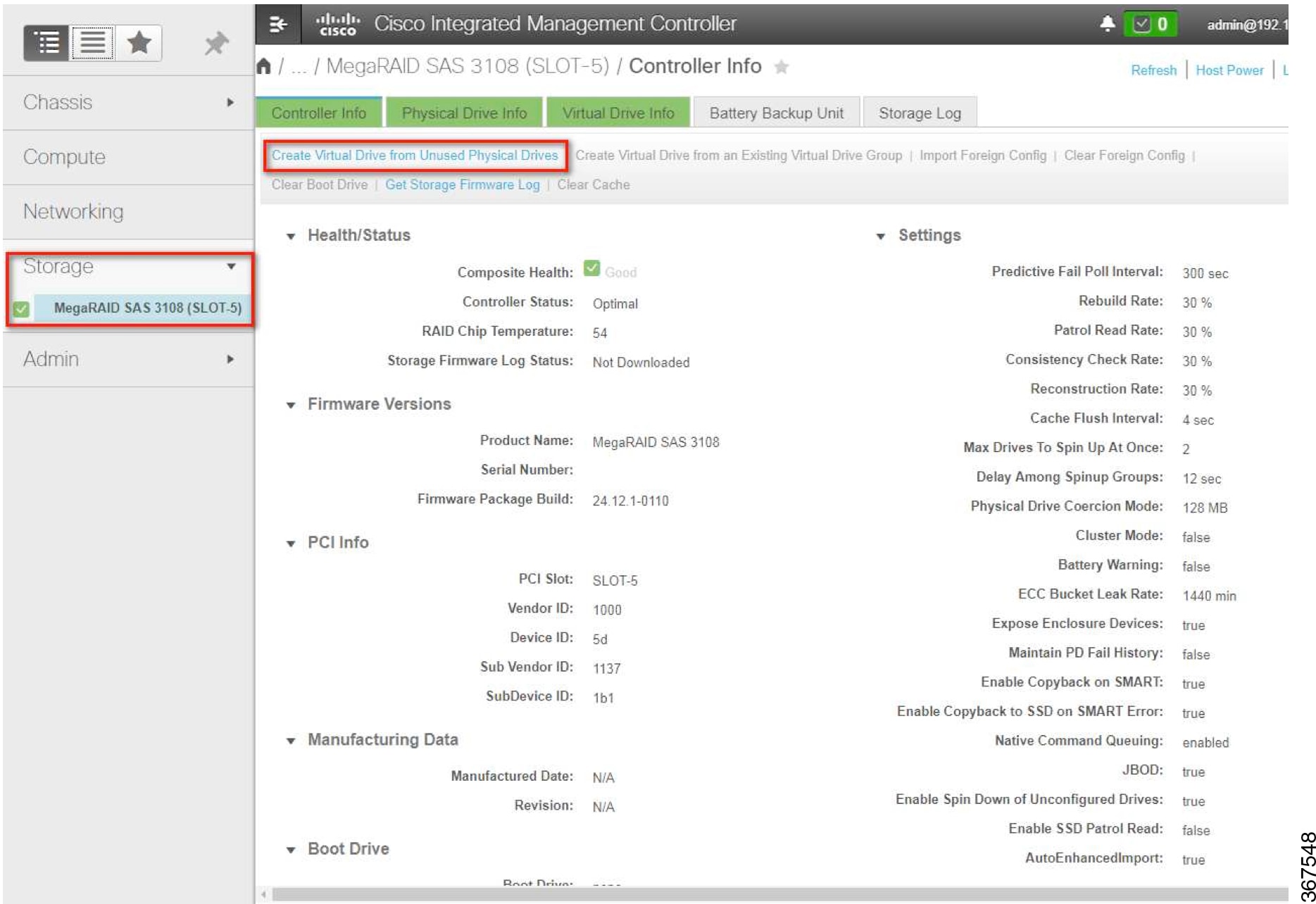
Task: Click Clear Foreign Config
Action: coord(1124,156)
